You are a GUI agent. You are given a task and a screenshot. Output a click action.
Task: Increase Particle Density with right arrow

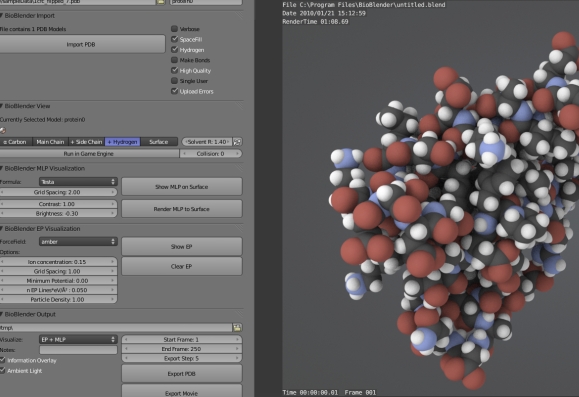(113, 300)
